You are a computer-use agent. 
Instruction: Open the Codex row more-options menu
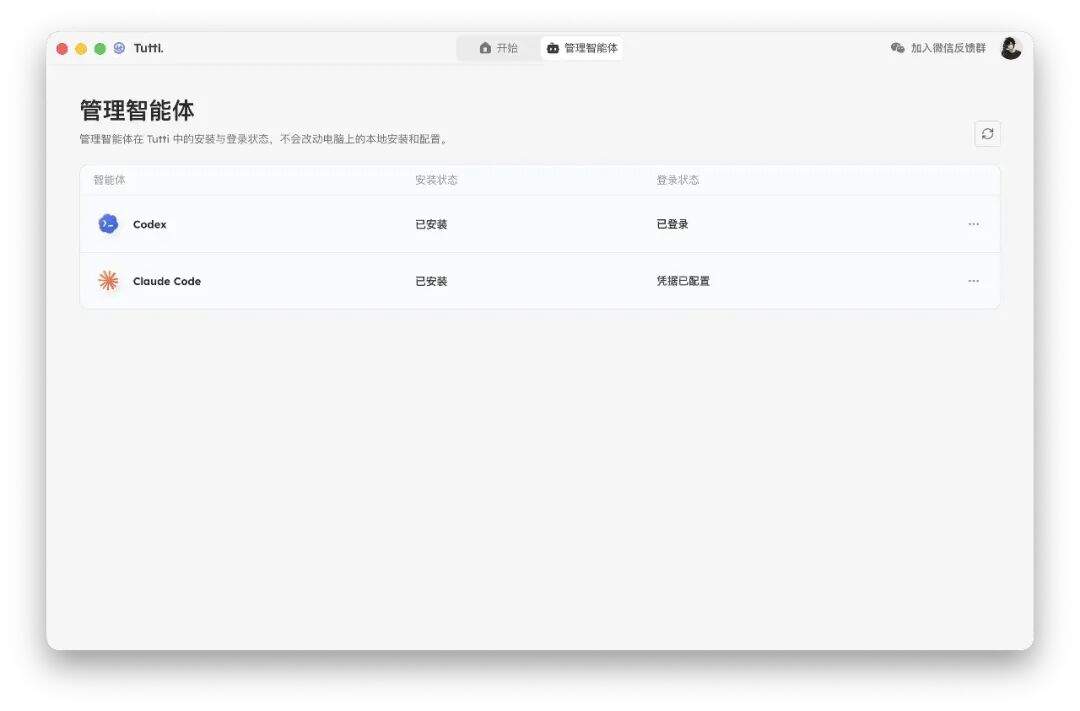(973, 224)
